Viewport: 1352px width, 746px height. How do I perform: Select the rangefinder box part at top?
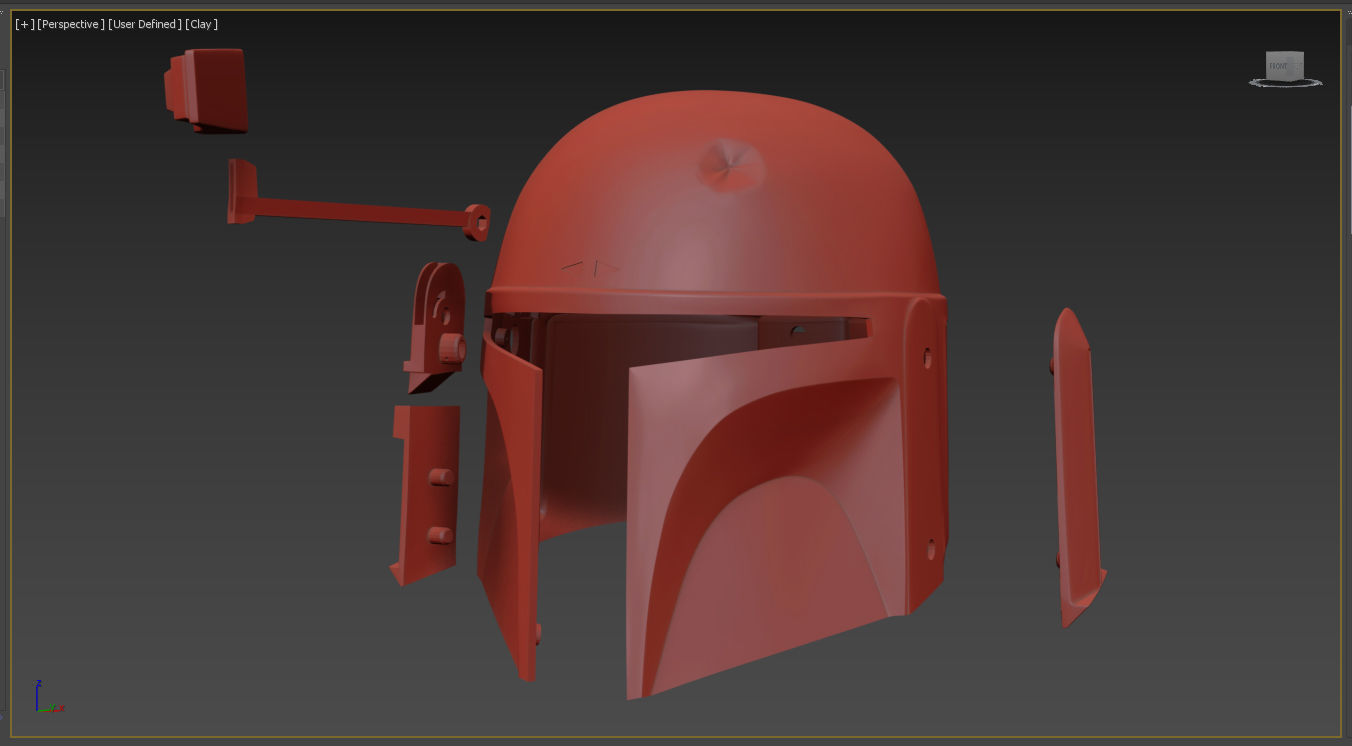point(206,90)
